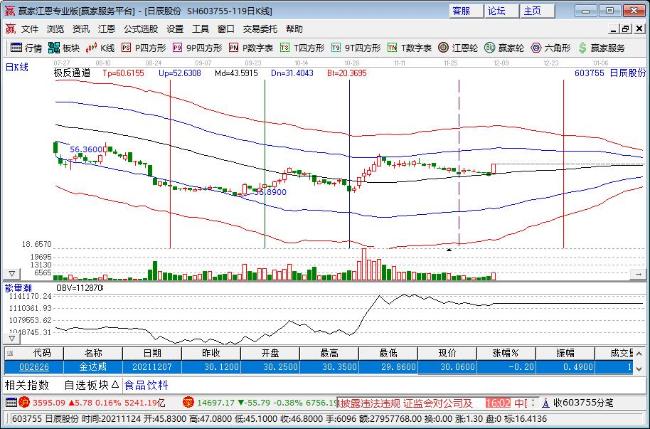Click the 客服 button in title bar
Screen dimensions: 650x429
pyautogui.click(x=466, y=11)
